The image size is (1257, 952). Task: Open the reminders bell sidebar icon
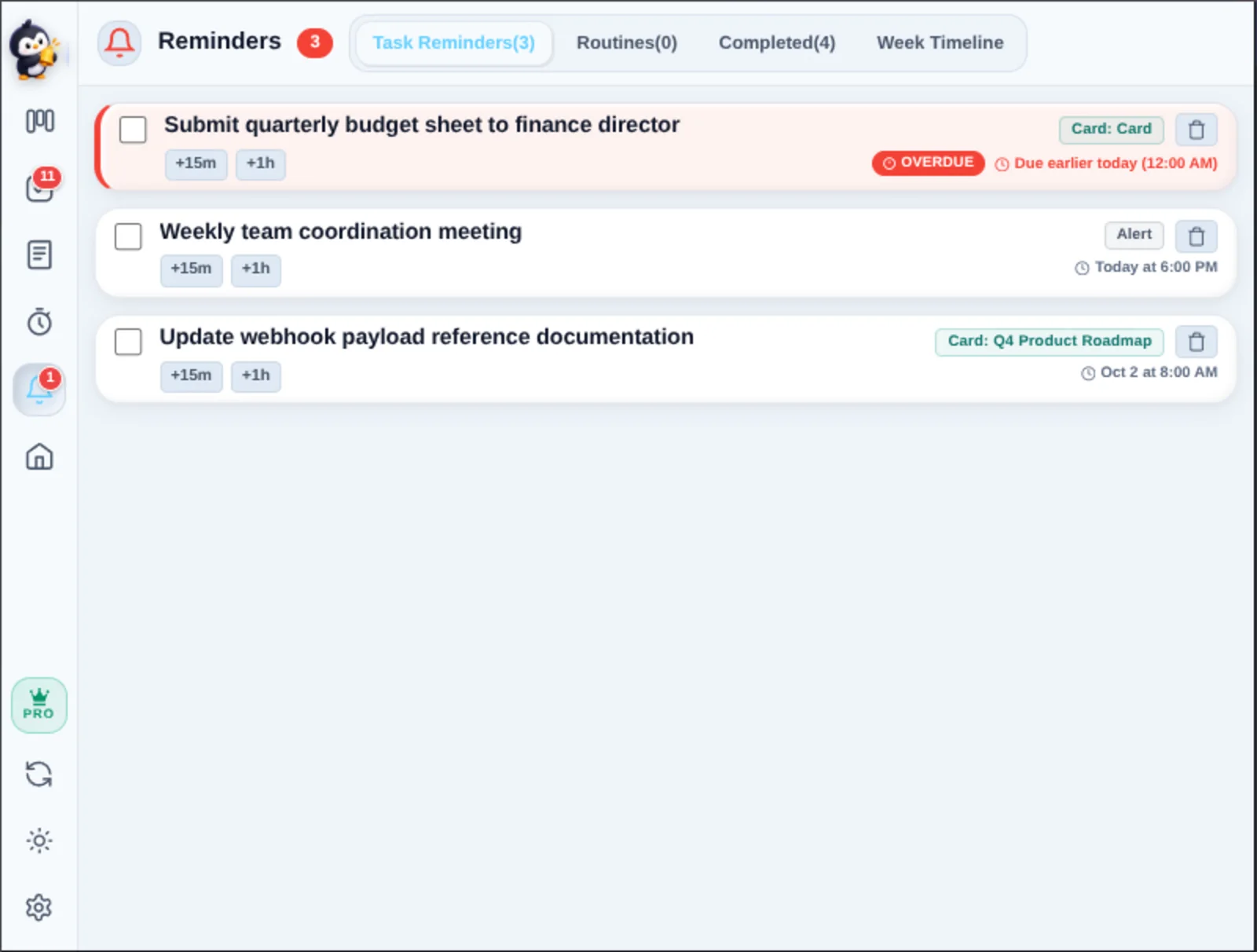39,390
